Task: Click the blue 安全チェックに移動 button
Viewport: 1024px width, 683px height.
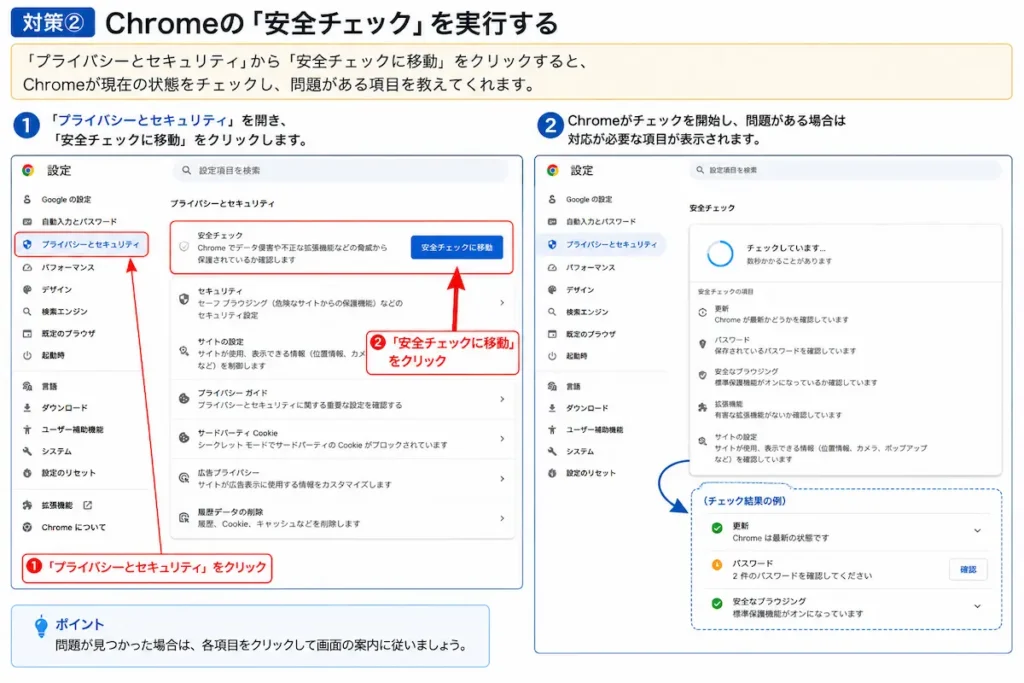Action: point(457,247)
